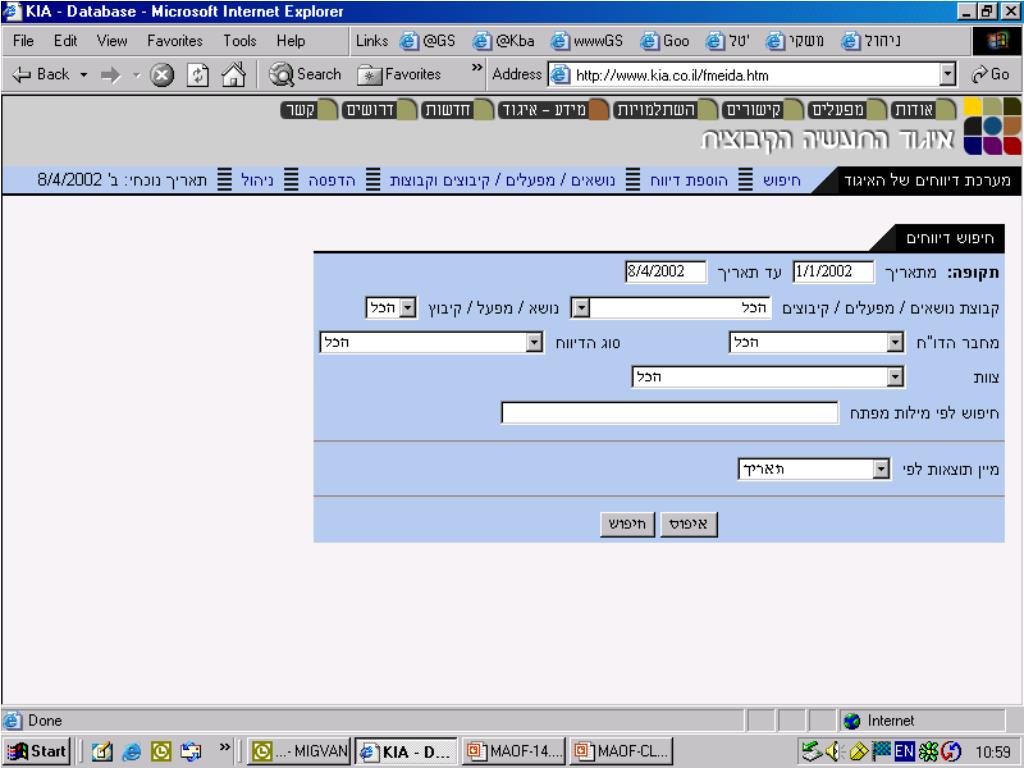Click the Outlook Express quick launch icon
The image size is (1024, 768).
pos(191,752)
